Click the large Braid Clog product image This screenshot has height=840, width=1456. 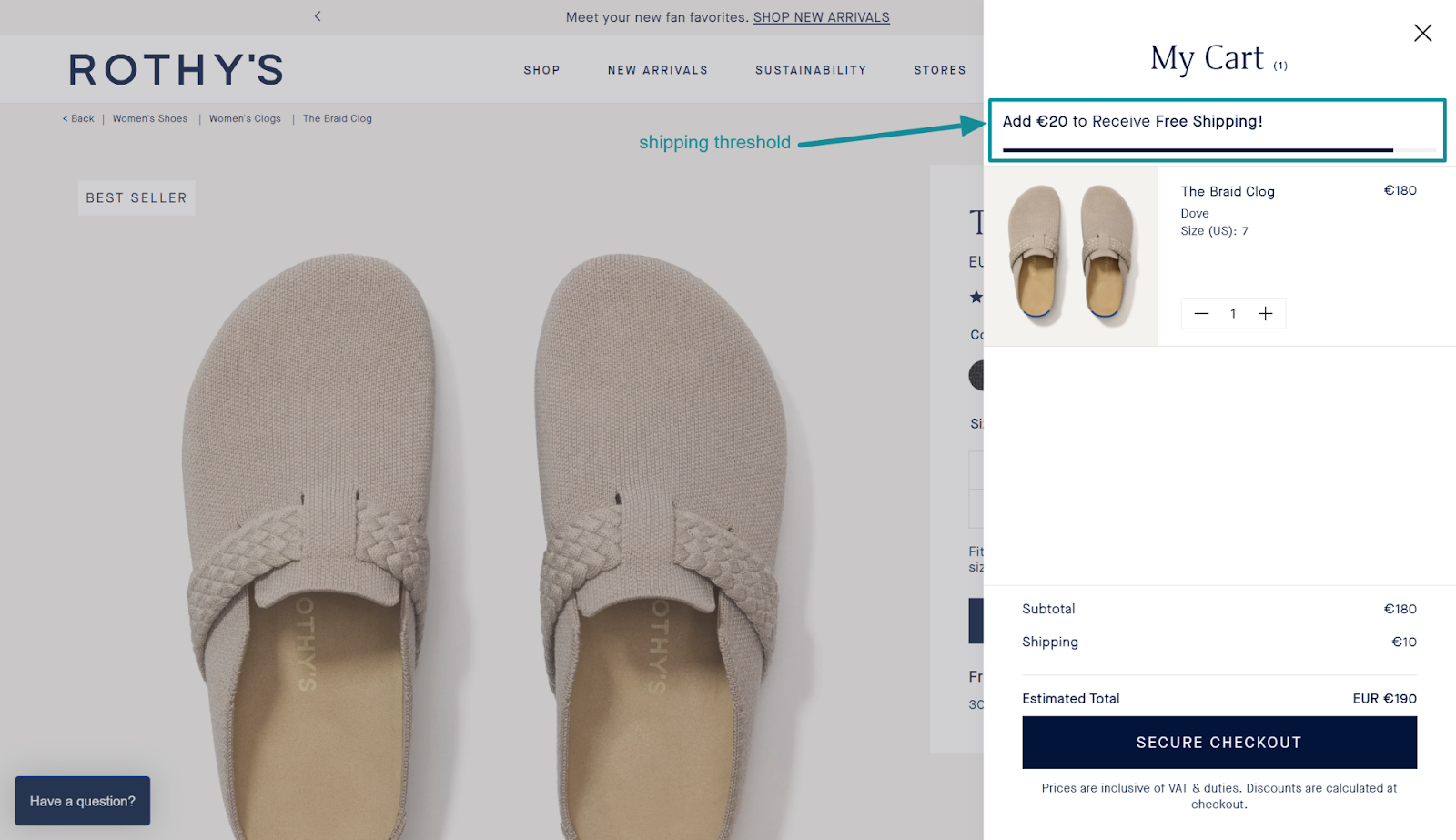[x=487, y=546]
